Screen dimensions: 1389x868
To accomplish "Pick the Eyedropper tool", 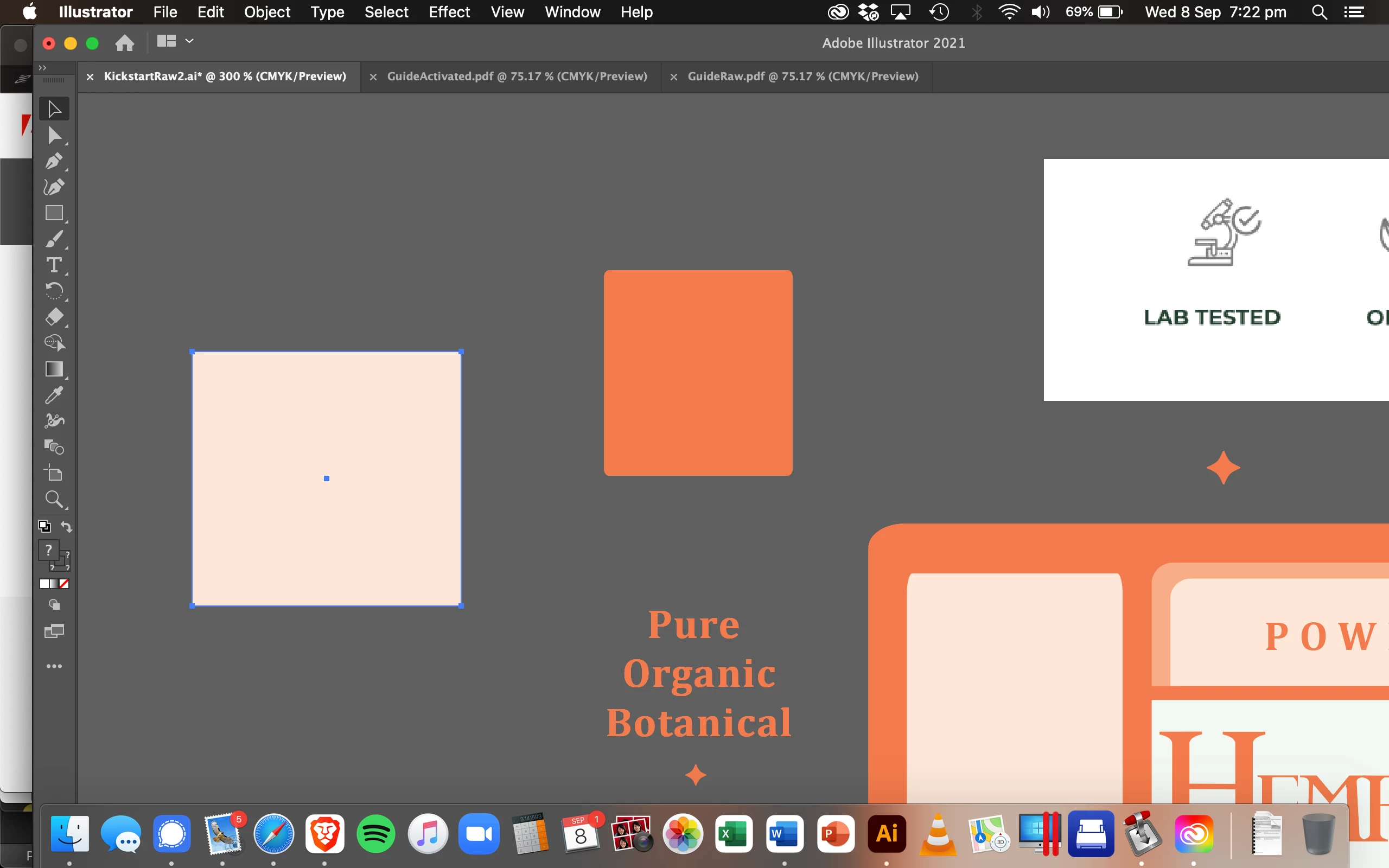I will [x=54, y=395].
